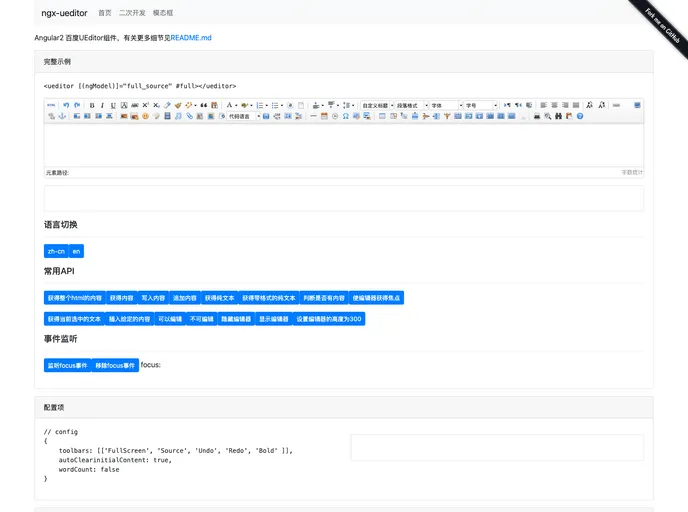
Task: Open the source HTML view icon
Action: [51, 105]
